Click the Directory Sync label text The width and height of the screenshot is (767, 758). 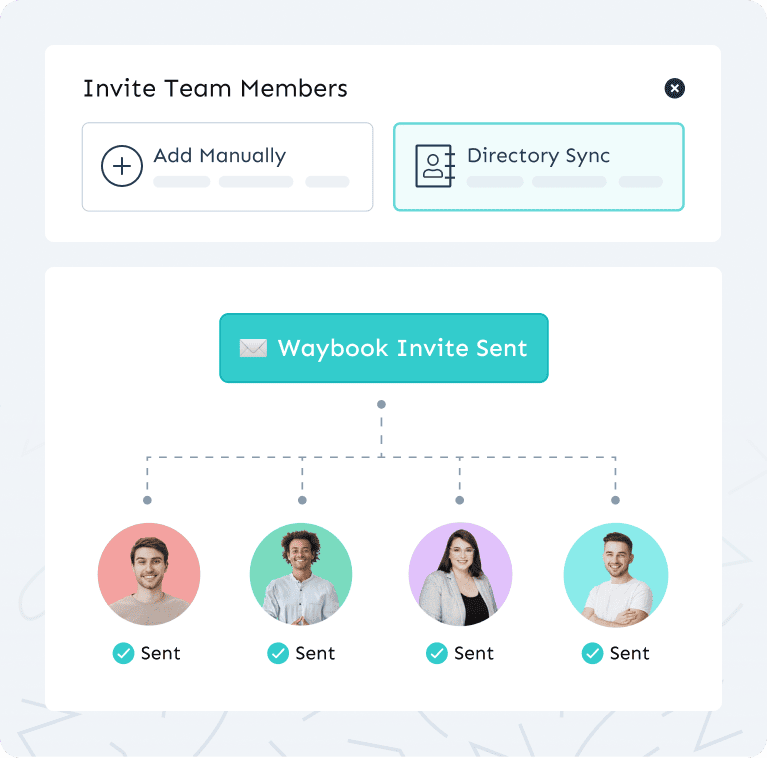pos(539,156)
